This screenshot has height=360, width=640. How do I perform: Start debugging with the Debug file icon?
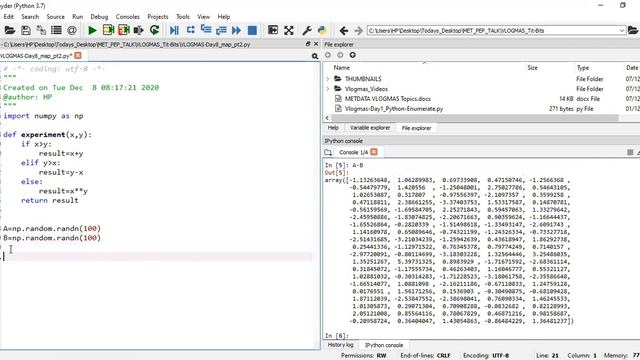174,30
